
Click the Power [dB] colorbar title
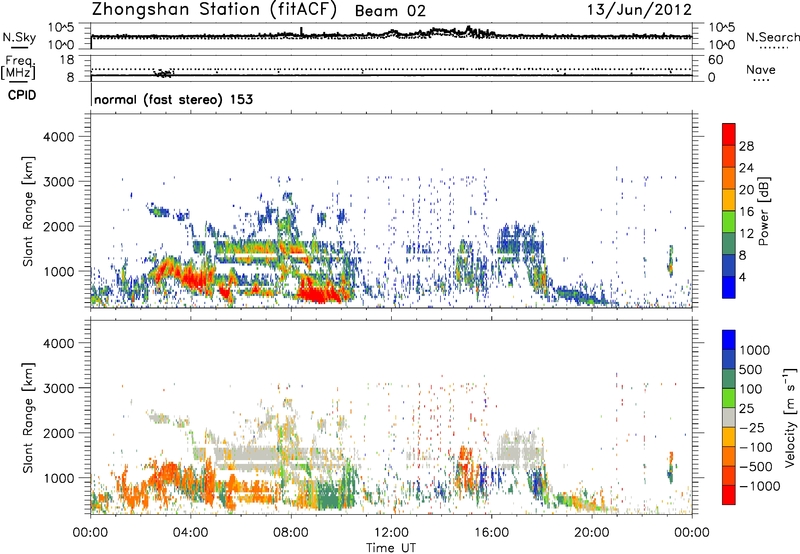764,211
